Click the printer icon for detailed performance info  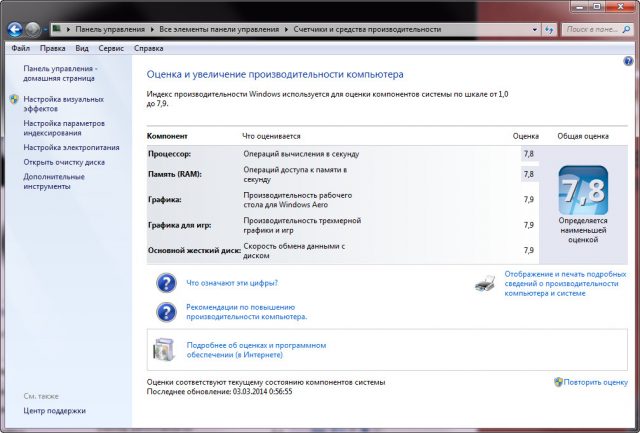click(485, 283)
